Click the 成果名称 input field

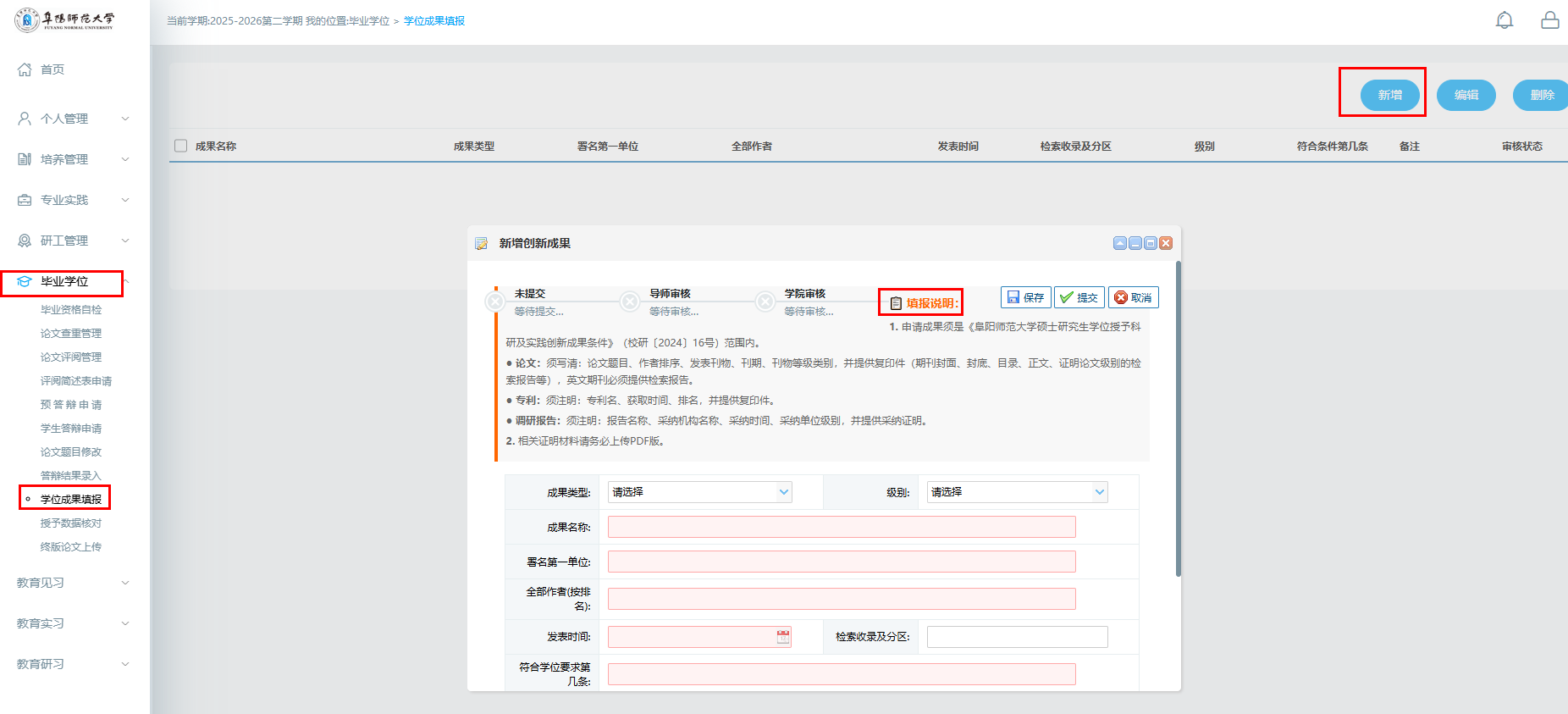(841, 527)
